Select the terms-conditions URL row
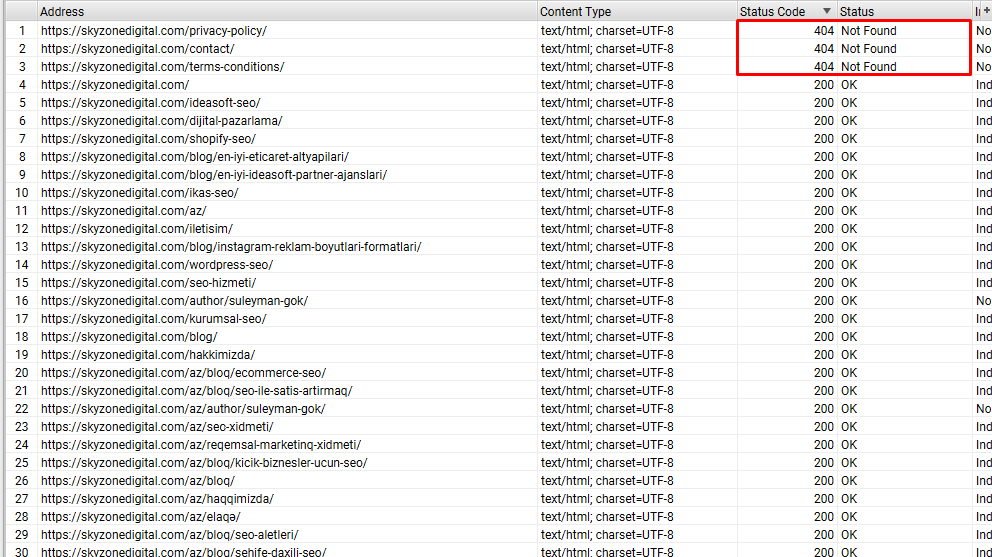 point(162,67)
